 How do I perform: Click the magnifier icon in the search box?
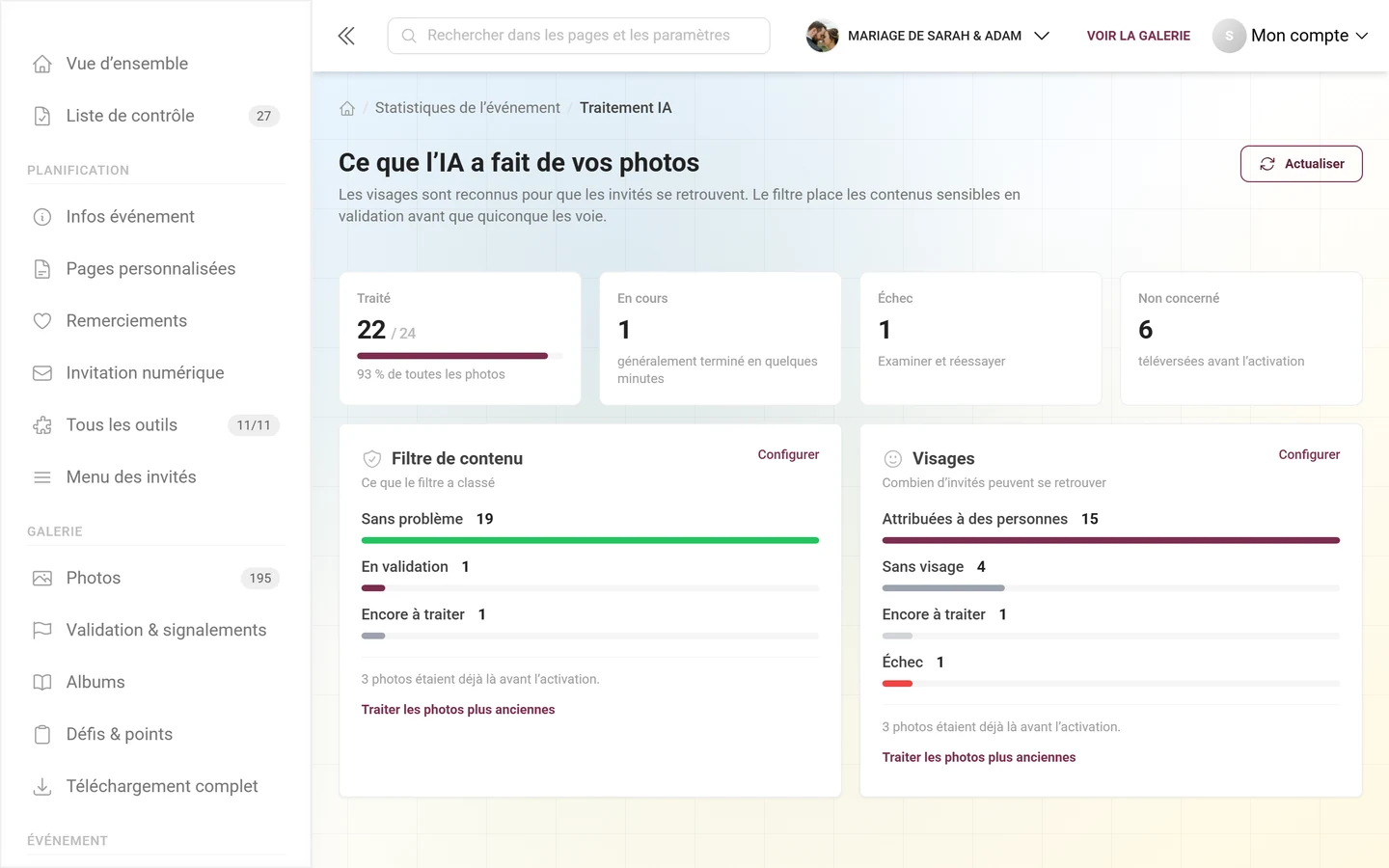409,36
